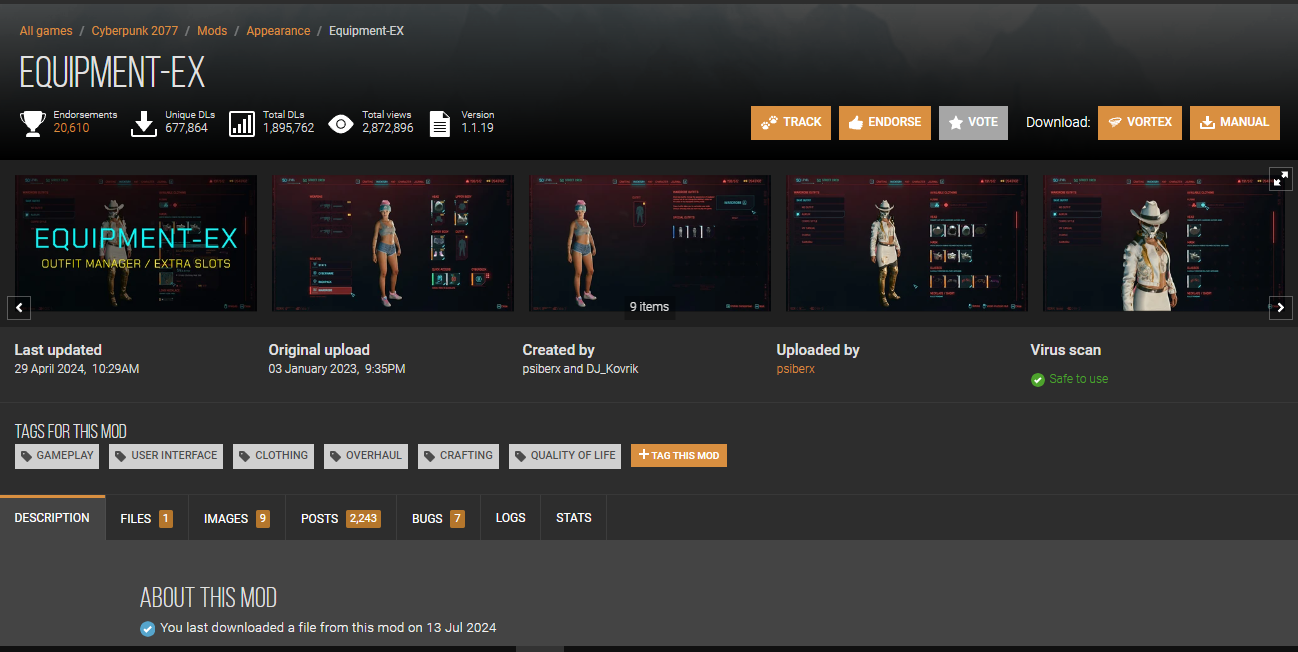Go to the Appearance category breadcrumb
Viewport: 1298px width, 652px height.
pos(278,31)
